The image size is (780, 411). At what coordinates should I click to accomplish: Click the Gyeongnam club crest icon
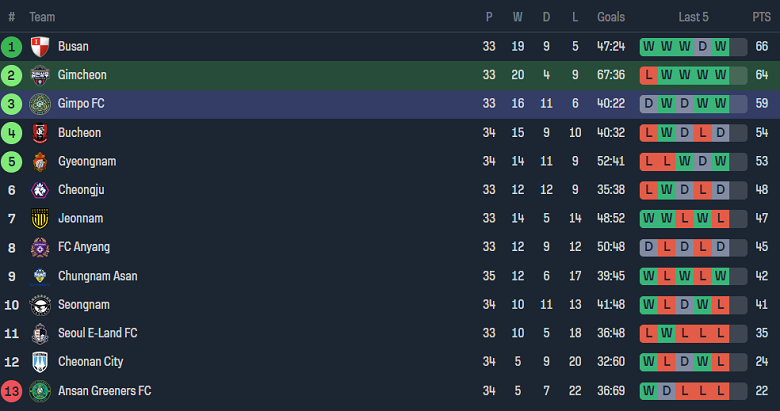(x=40, y=162)
